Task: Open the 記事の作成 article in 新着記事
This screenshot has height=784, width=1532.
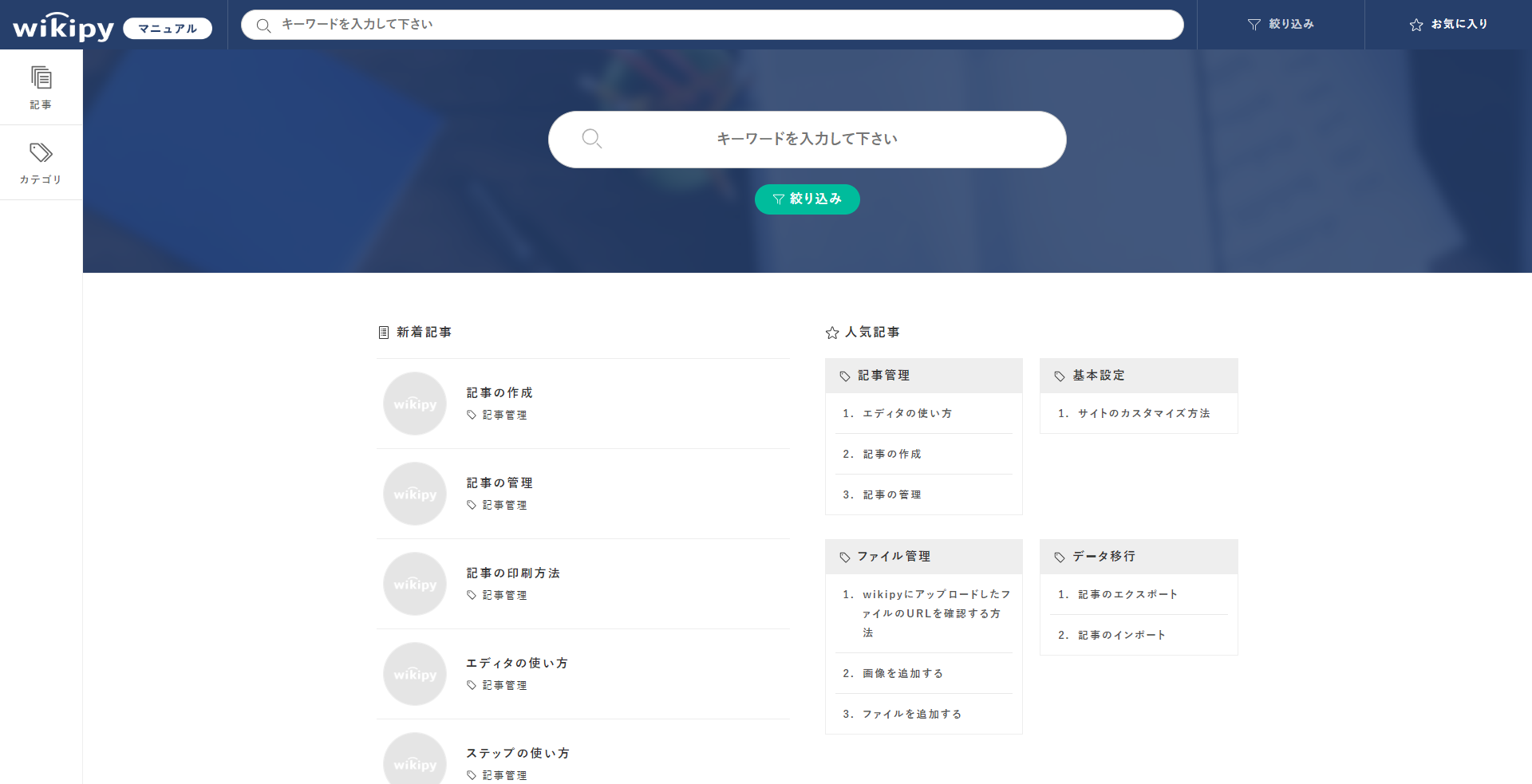Action: [x=499, y=392]
